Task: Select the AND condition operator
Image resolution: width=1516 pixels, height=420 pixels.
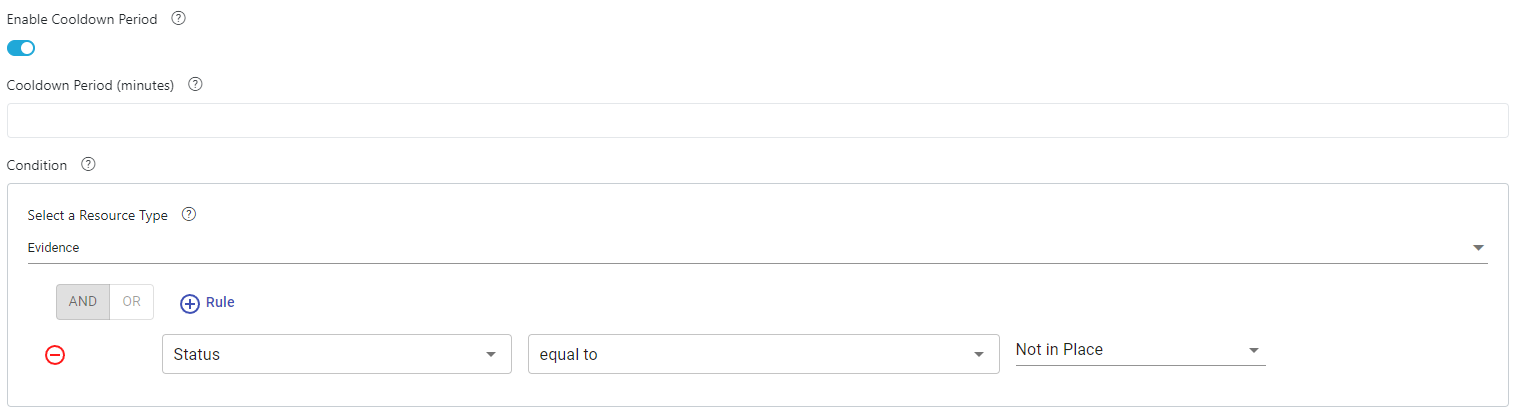Action: 83,302
